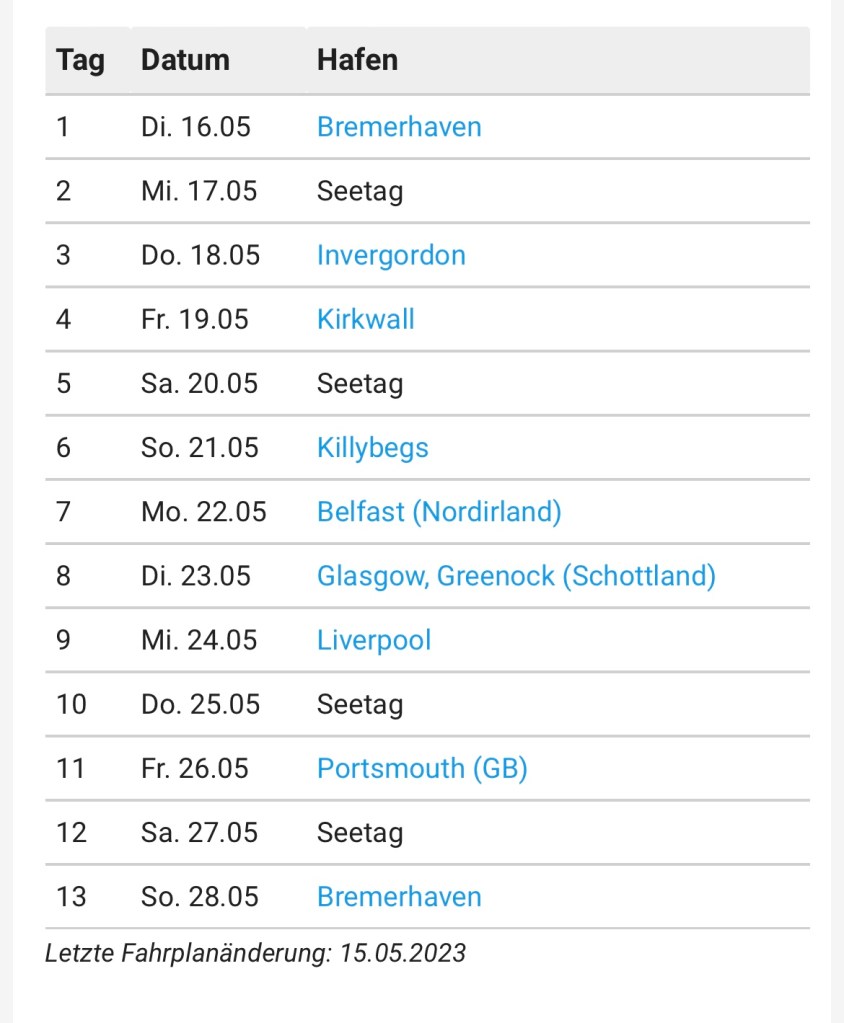This screenshot has width=844, height=1023.
Task: Open Belfast (Nordirland) port details
Action: coord(439,512)
